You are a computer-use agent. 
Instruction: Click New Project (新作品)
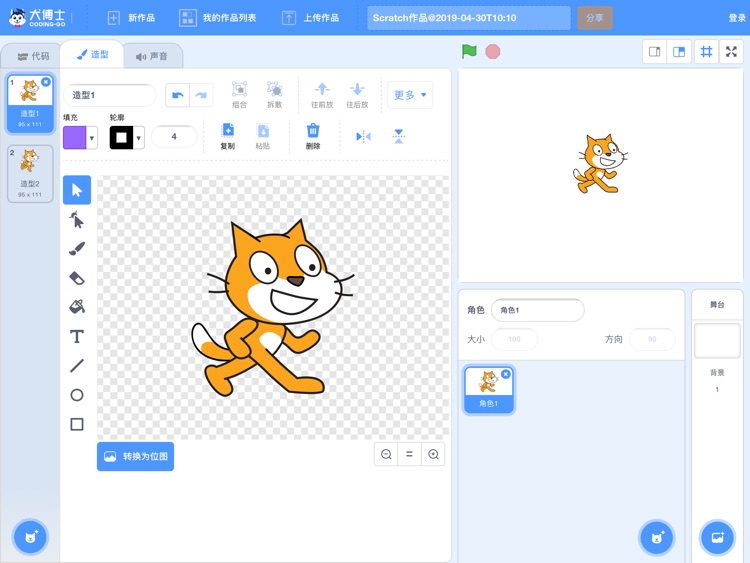pyautogui.click(x=131, y=18)
